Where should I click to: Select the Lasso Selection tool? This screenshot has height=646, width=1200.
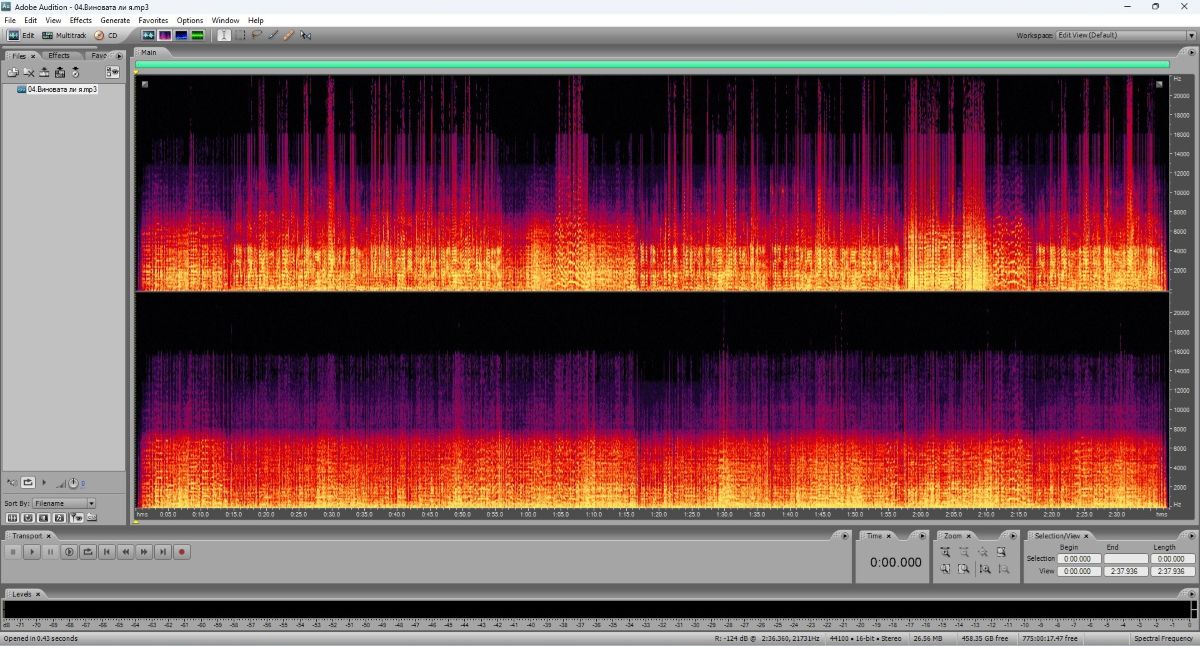pyautogui.click(x=256, y=35)
